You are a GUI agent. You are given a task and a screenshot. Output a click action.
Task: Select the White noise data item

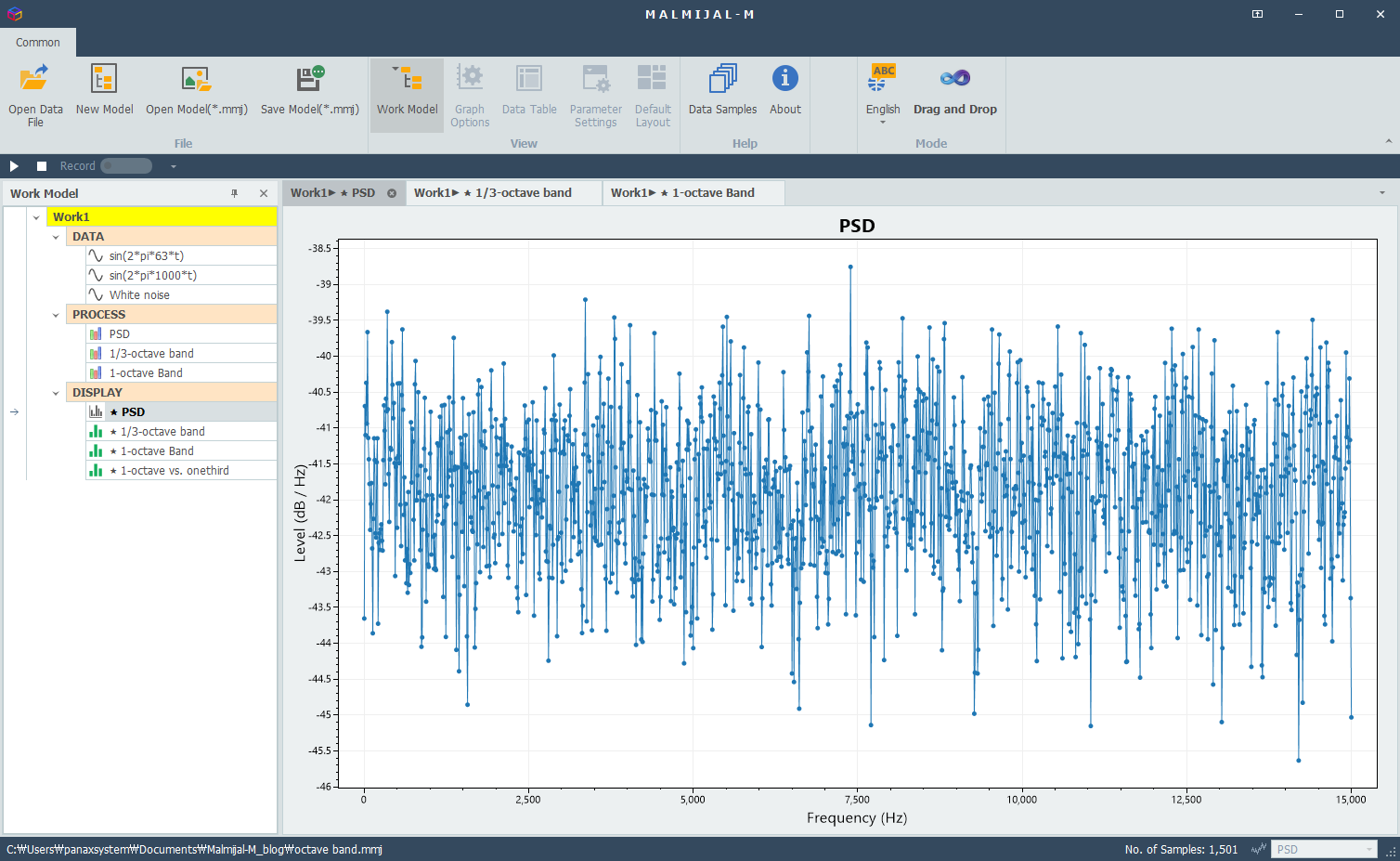(x=181, y=294)
